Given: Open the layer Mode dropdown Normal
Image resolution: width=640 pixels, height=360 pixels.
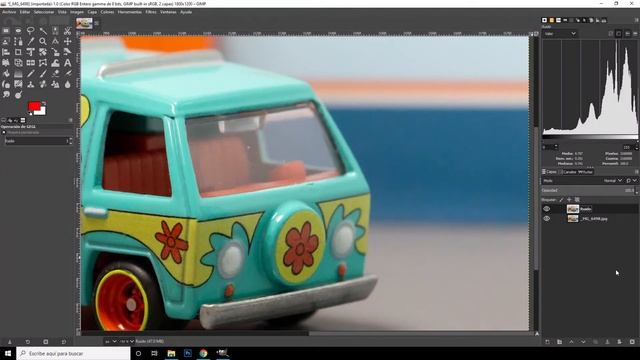Looking at the screenshot, I should [x=613, y=180].
